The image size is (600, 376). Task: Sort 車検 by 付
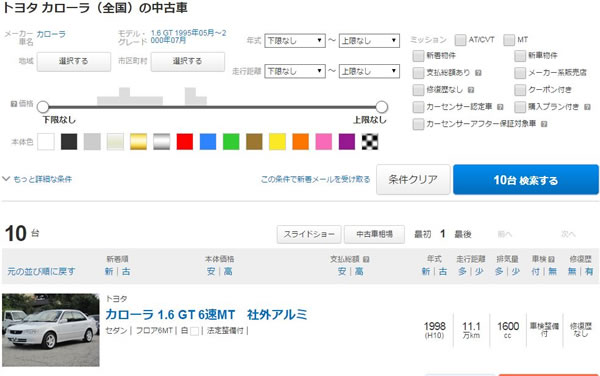point(536,271)
